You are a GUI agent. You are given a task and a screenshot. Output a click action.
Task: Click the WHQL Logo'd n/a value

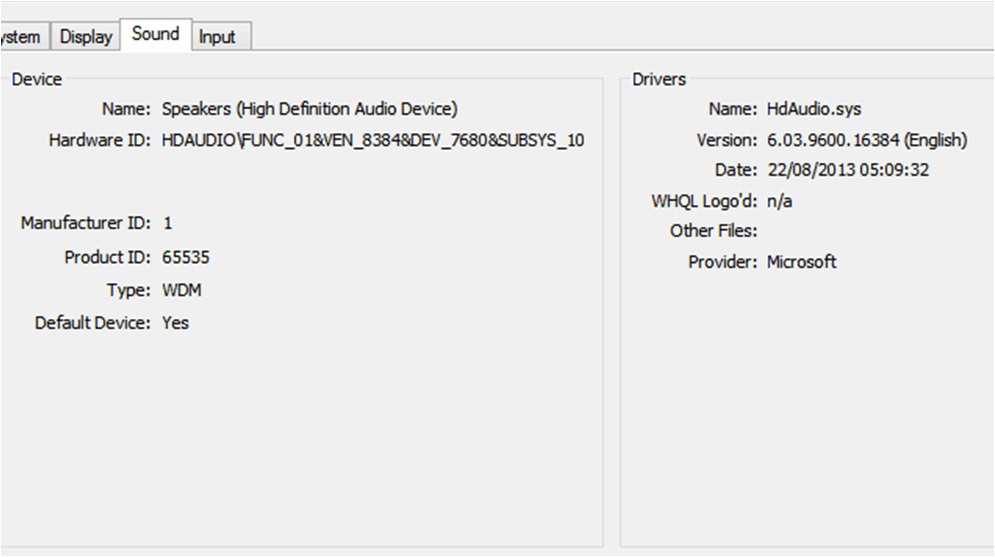tap(779, 201)
